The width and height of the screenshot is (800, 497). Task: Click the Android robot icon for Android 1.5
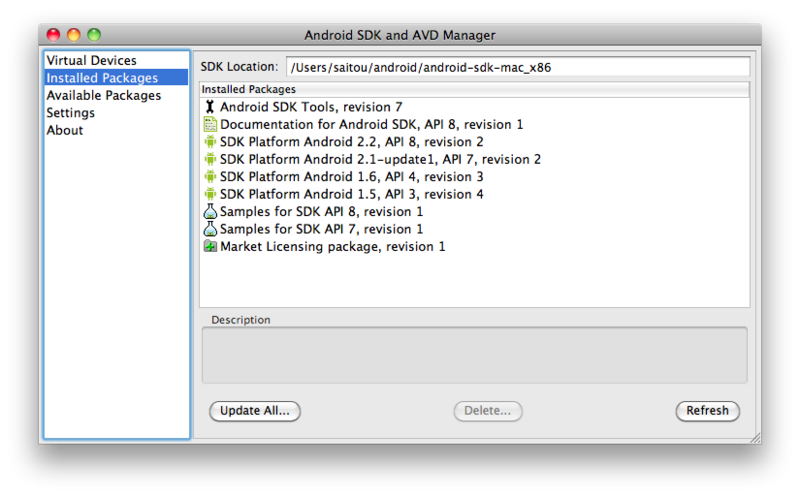[210, 194]
